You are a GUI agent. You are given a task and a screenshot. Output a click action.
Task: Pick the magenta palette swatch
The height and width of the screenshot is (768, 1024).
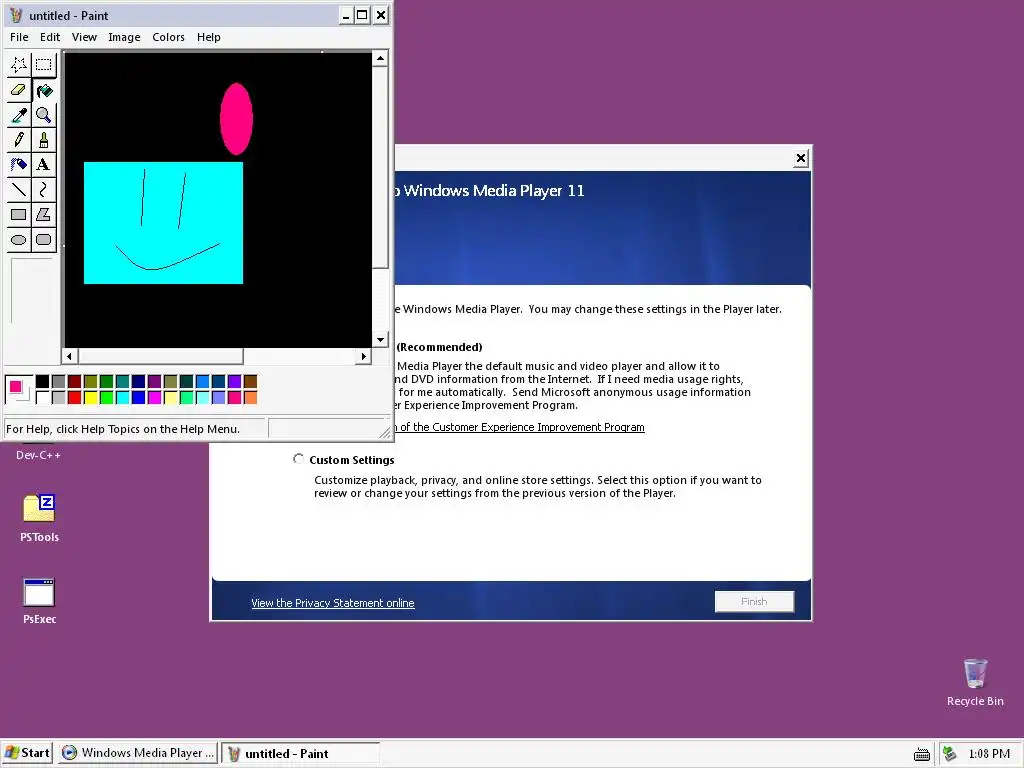pyautogui.click(x=154, y=397)
